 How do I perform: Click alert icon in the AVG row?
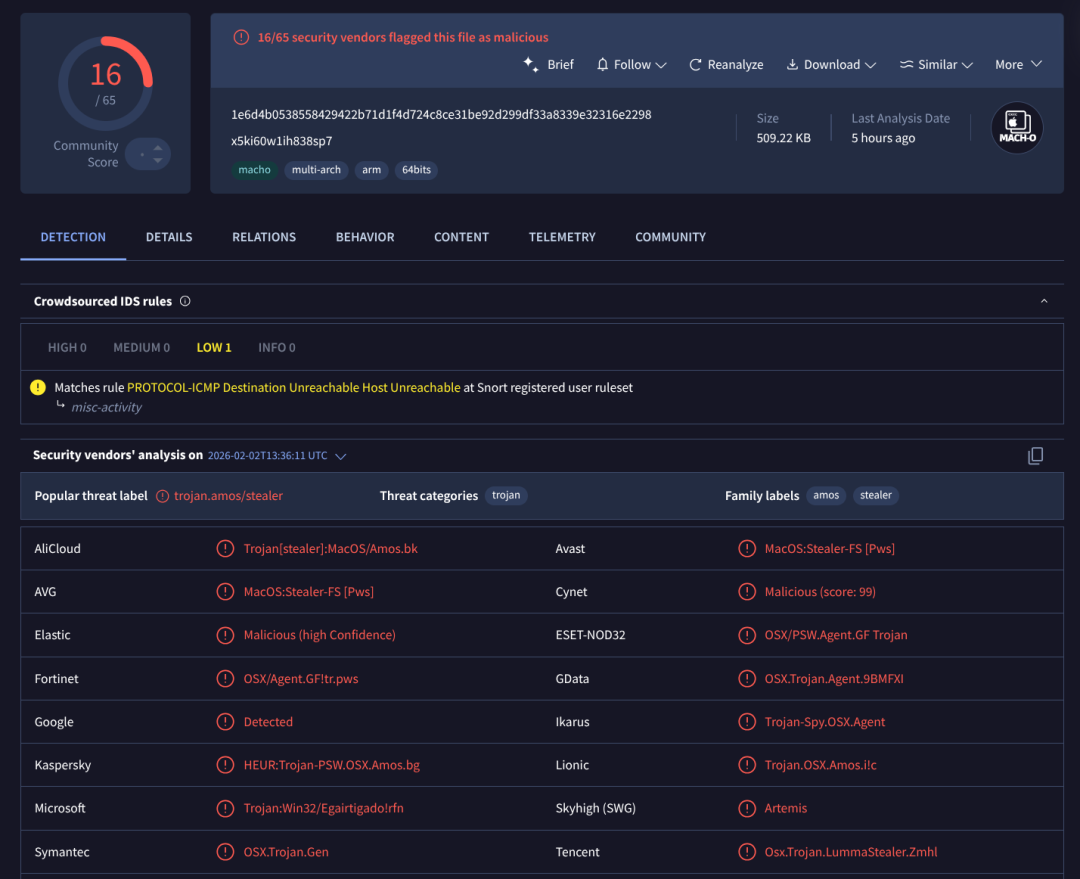click(x=225, y=592)
